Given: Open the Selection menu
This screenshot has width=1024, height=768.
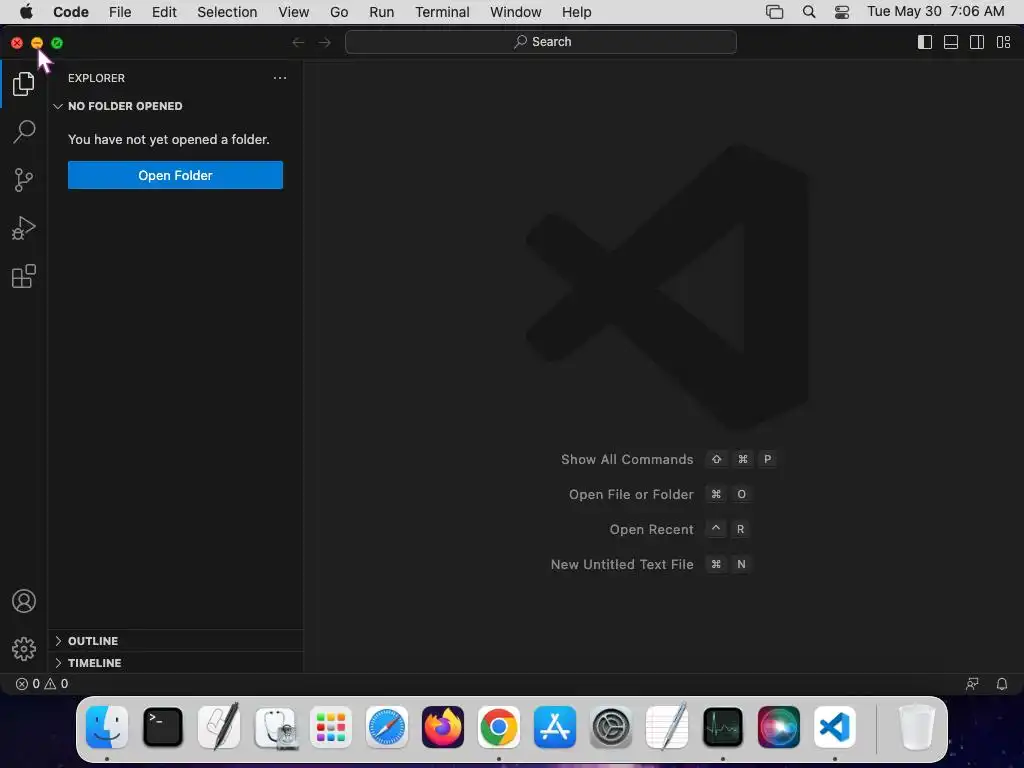Looking at the screenshot, I should pos(227,12).
